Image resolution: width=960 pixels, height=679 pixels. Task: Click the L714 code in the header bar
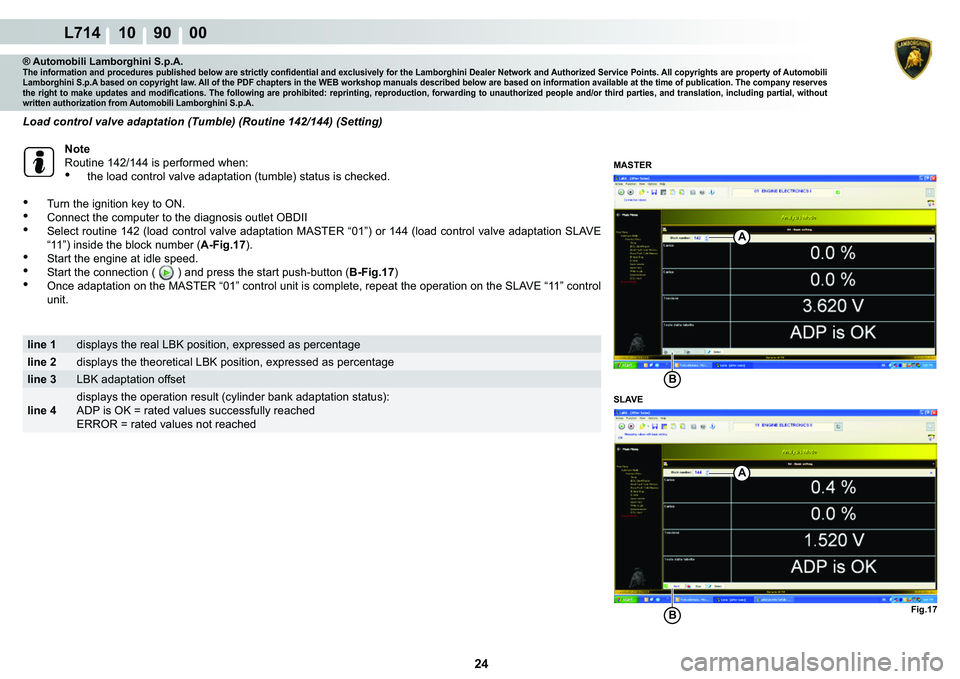click(82, 32)
